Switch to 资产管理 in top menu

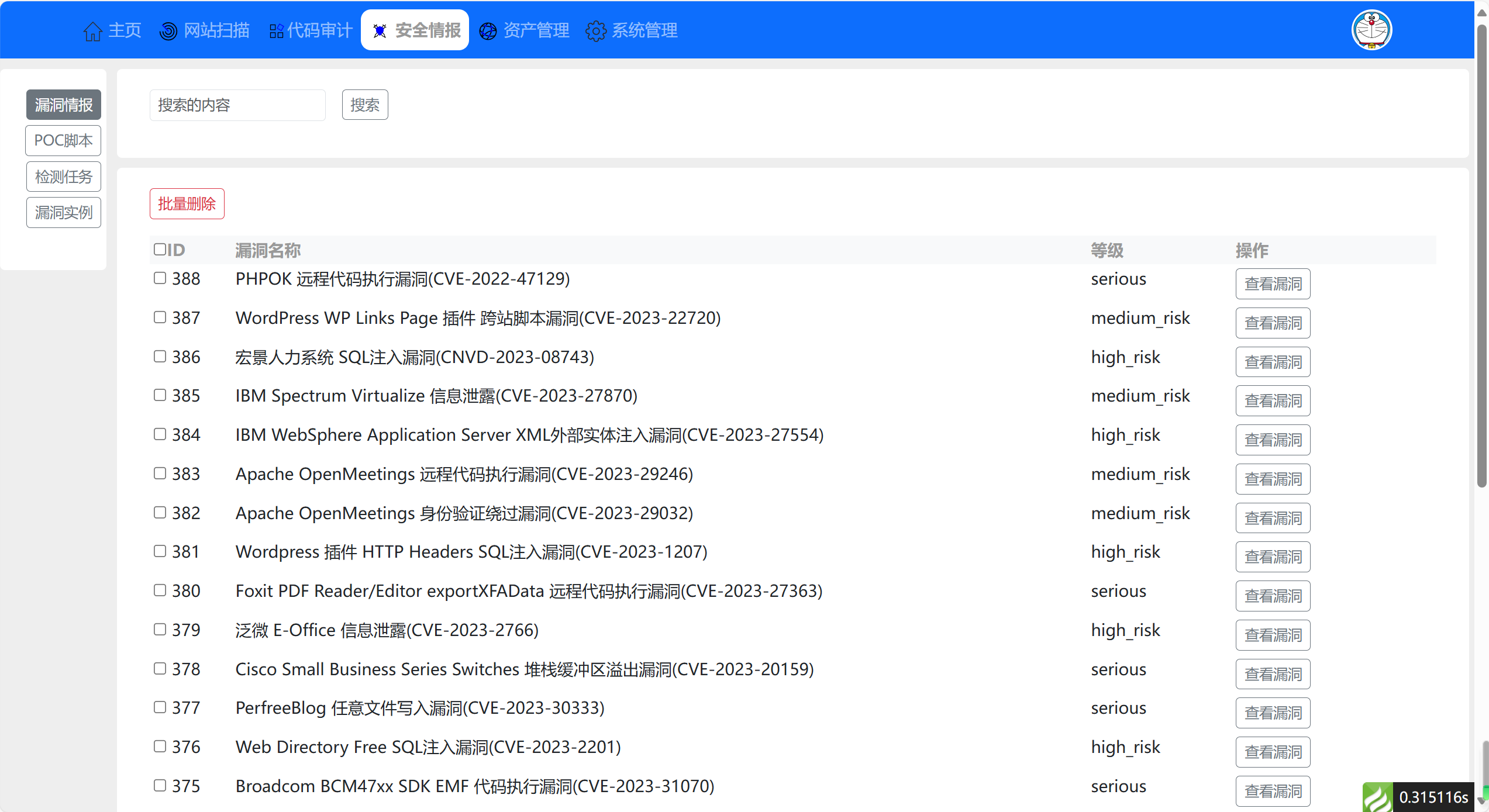point(524,30)
